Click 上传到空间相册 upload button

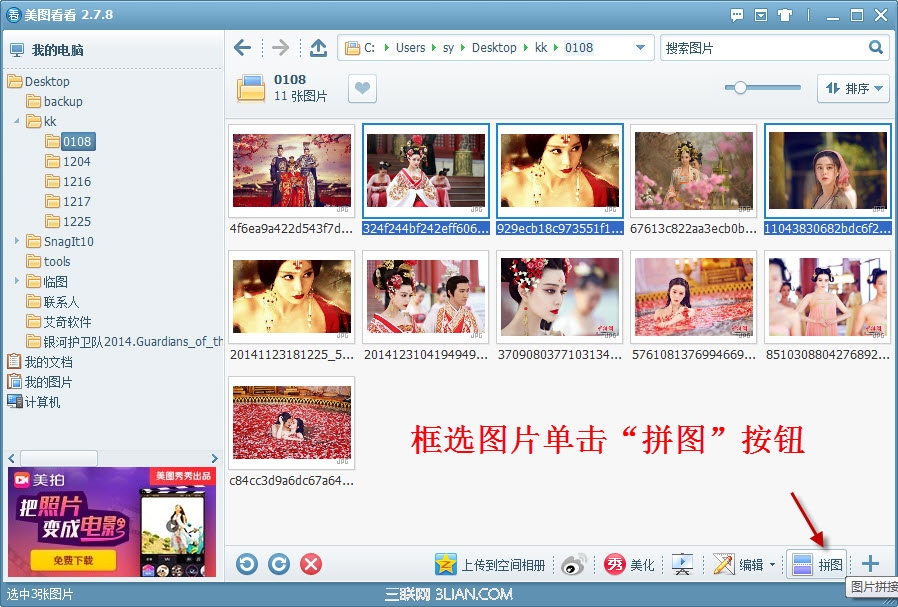tap(490, 565)
